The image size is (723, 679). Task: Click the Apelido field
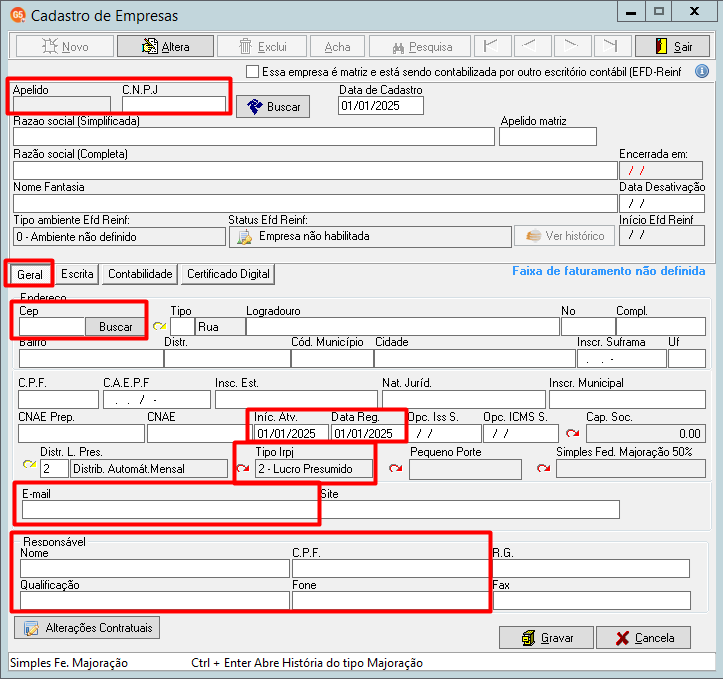62,104
